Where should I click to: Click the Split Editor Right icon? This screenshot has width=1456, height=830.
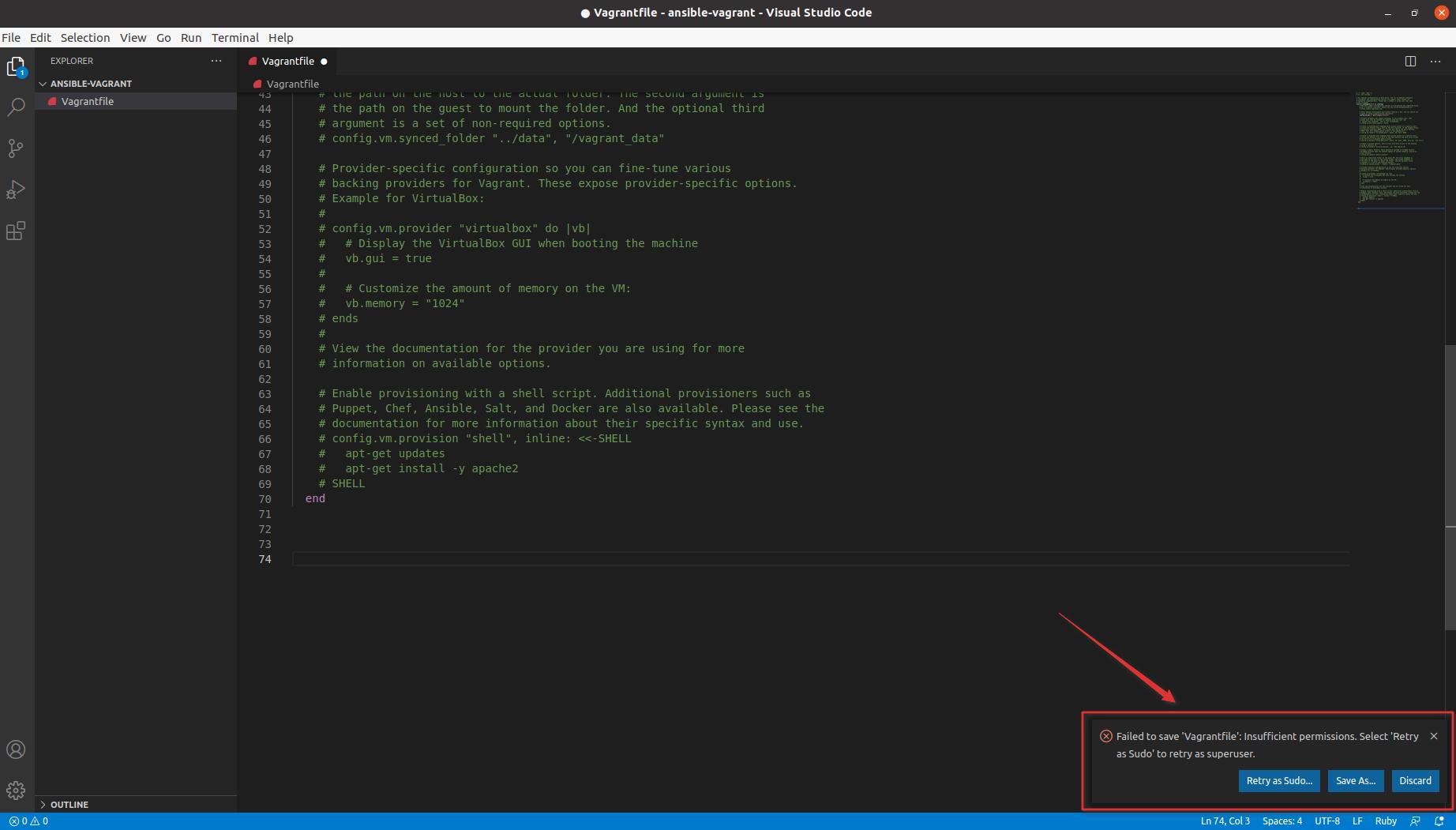(x=1410, y=61)
